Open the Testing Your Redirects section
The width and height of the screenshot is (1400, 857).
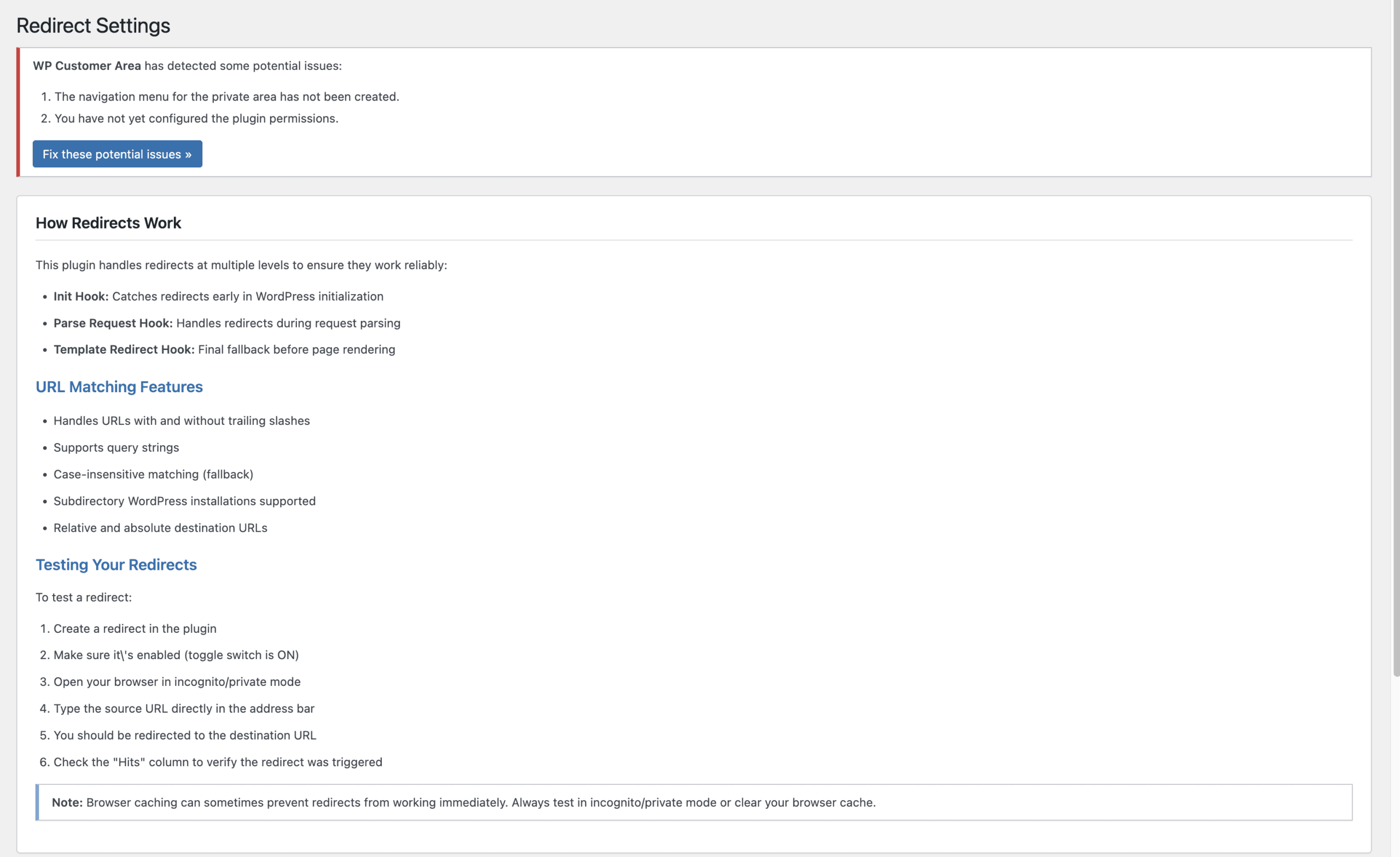coord(116,564)
